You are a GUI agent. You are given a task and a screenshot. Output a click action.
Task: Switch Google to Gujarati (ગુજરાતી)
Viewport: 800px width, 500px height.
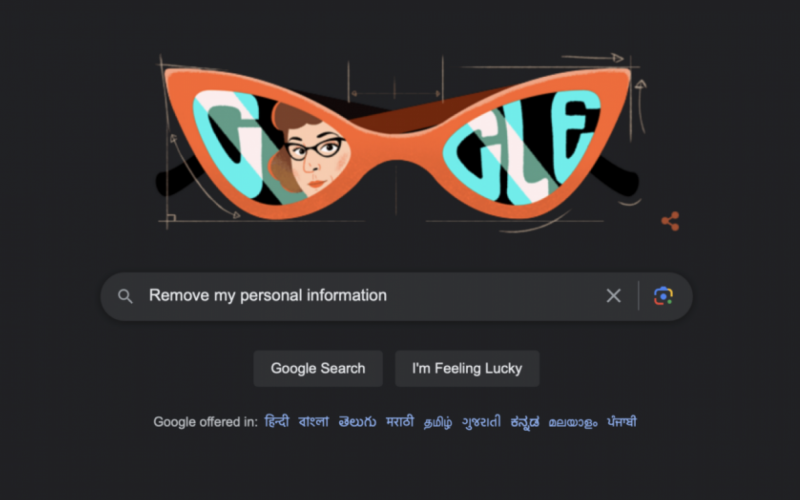(x=481, y=422)
